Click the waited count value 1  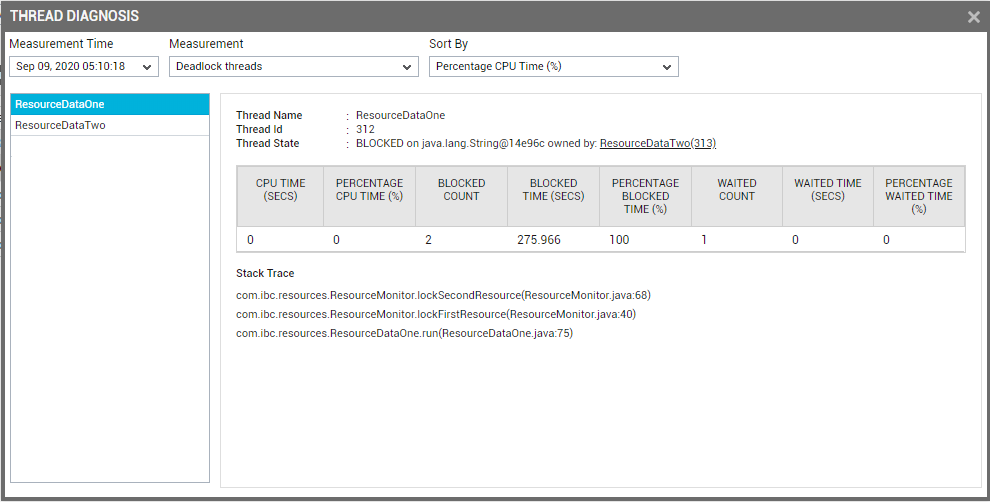704,240
